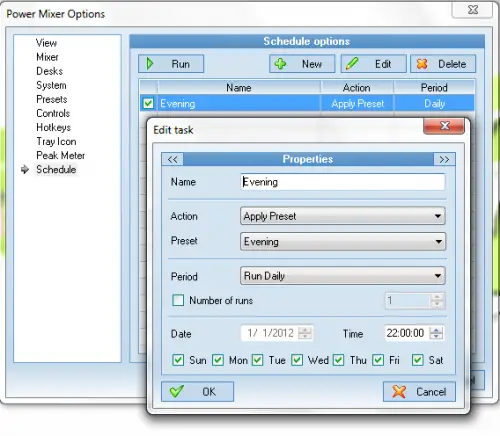
Task: Open the Preset dropdown showing Evening
Action: [x=343, y=242]
